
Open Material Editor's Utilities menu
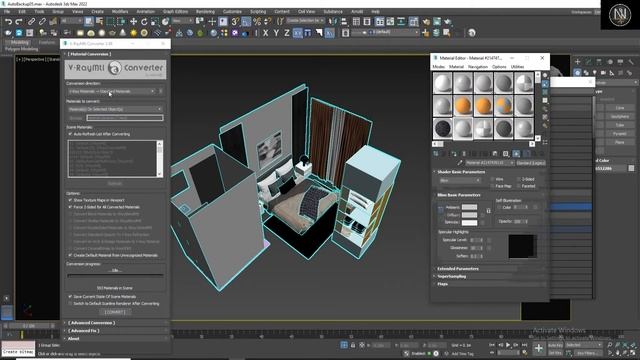tap(517, 67)
